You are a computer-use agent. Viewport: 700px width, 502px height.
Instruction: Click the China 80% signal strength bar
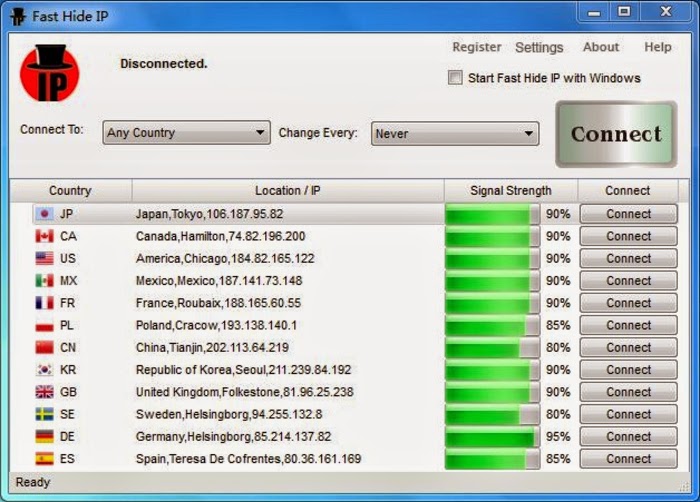[x=492, y=347]
